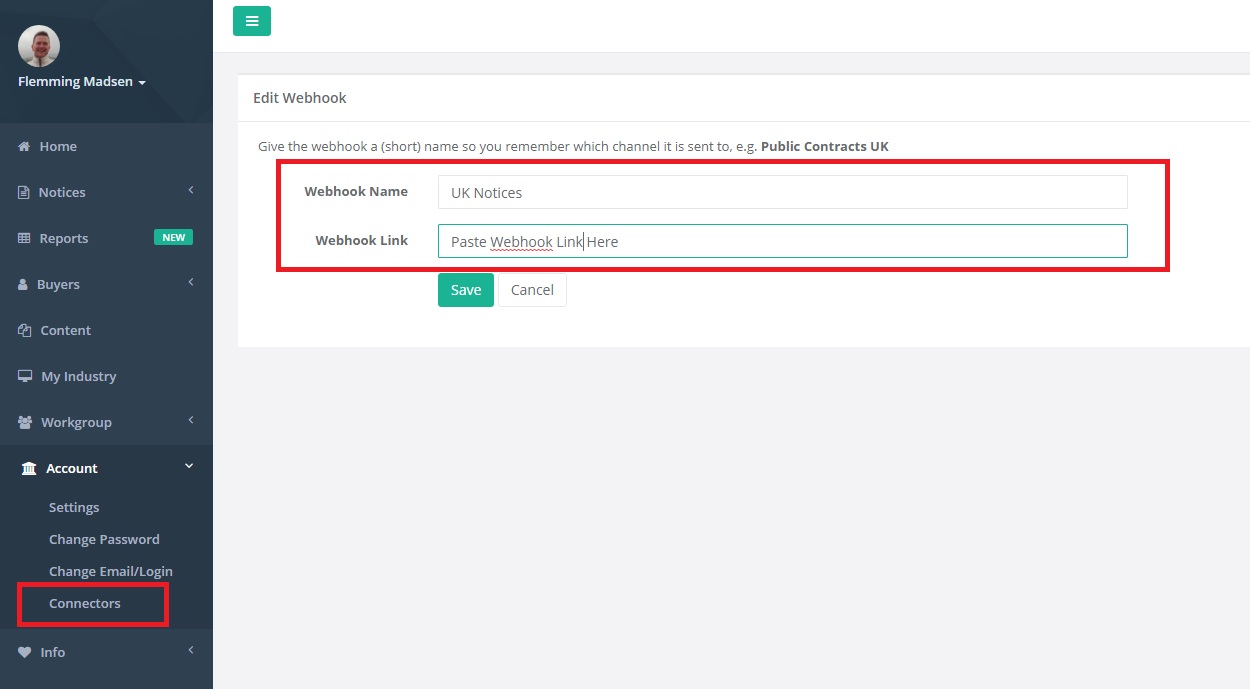Expand the Notices section
Viewport: 1250px width, 689px height.
click(x=190, y=189)
